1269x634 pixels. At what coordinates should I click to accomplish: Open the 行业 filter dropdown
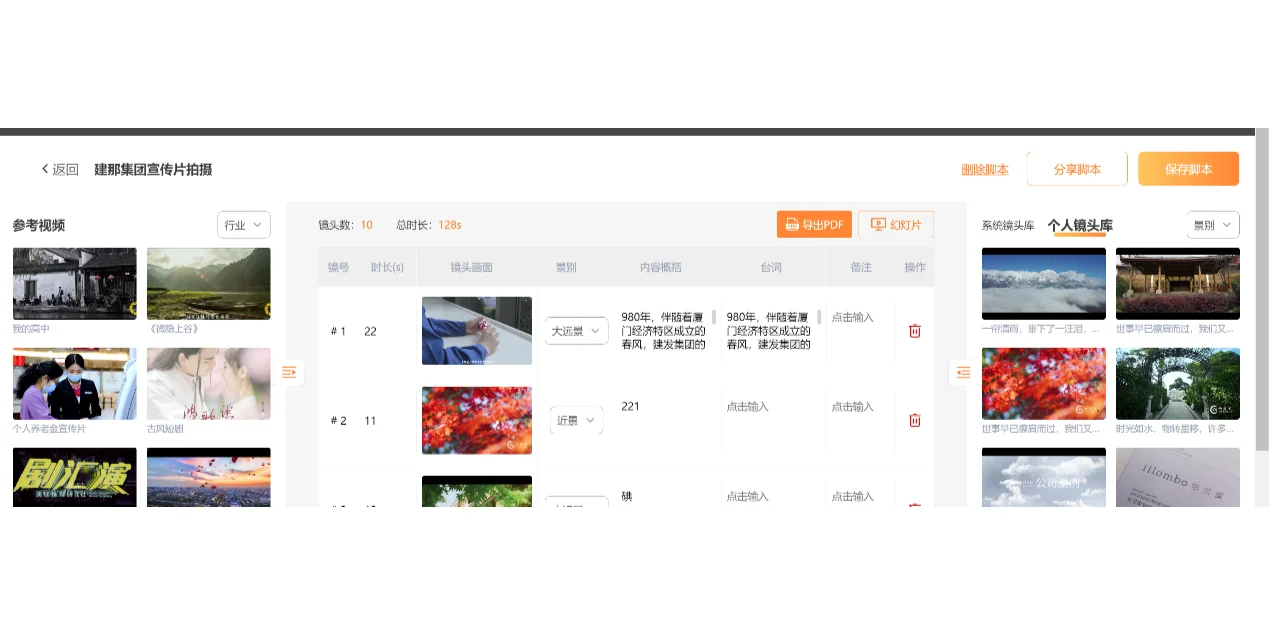(x=243, y=225)
